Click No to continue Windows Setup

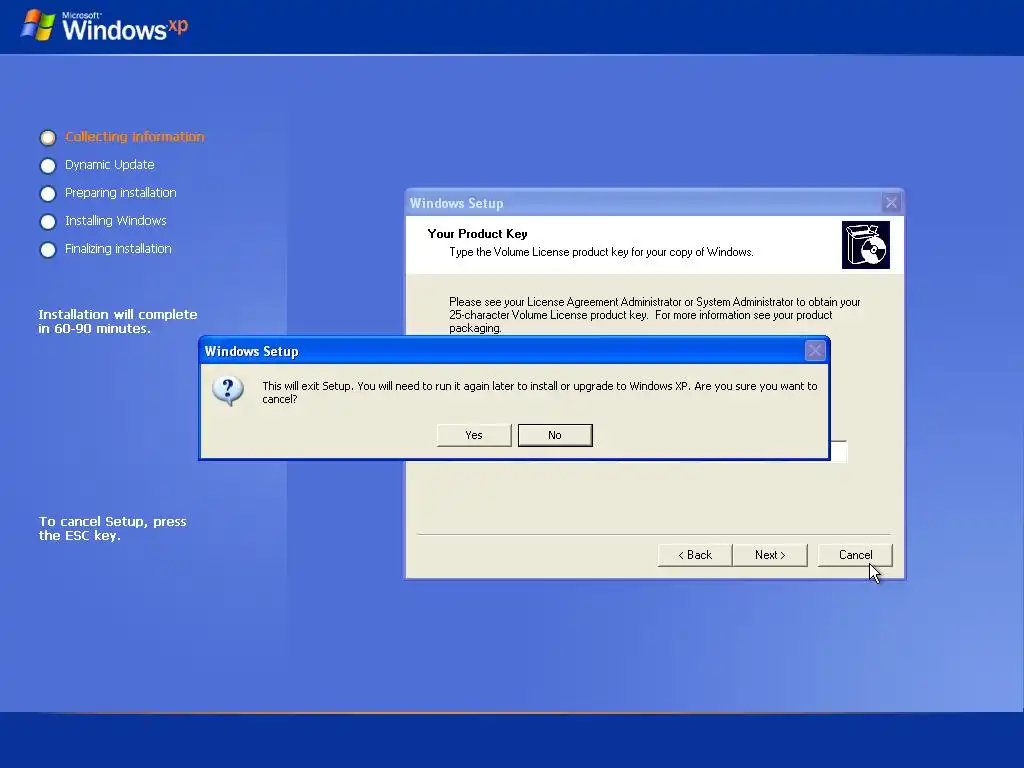pyautogui.click(x=555, y=435)
